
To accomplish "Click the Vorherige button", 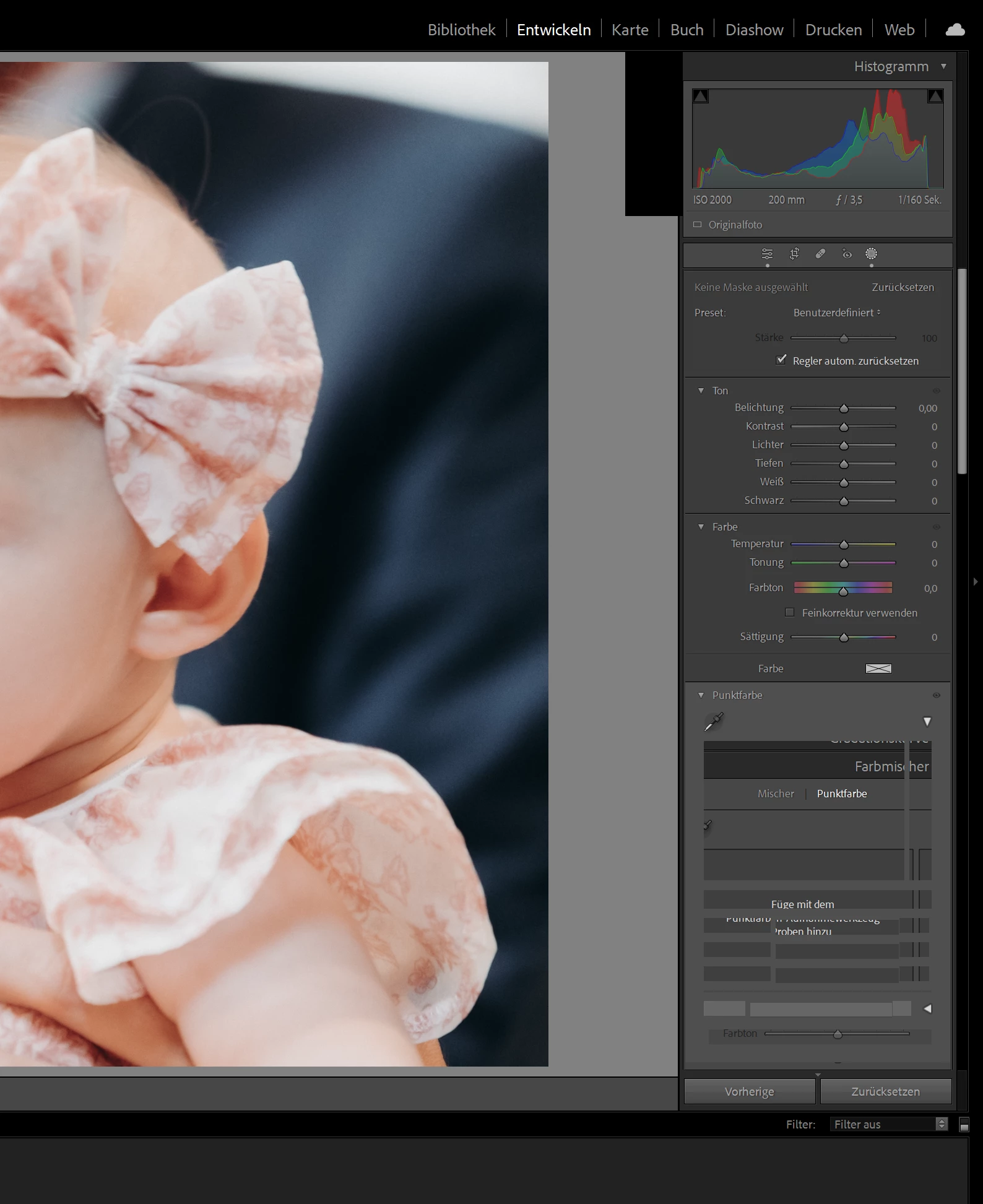I will (x=750, y=1091).
